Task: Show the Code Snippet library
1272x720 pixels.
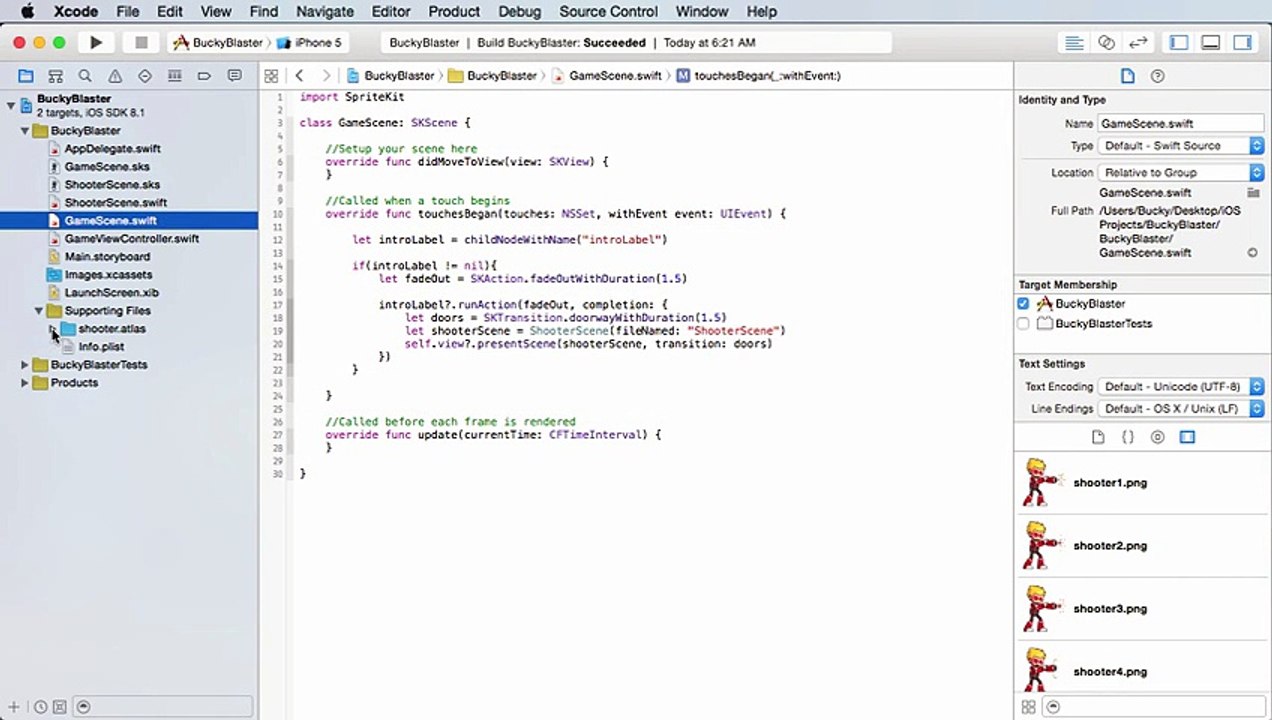Action: pos(1128,437)
